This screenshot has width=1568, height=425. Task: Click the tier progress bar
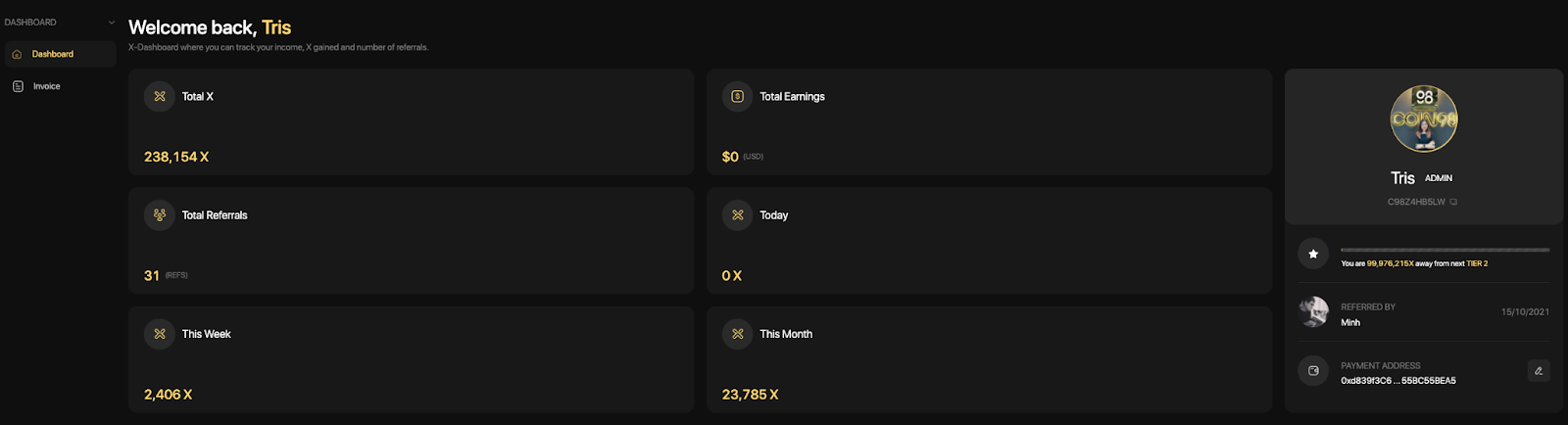[1445, 250]
